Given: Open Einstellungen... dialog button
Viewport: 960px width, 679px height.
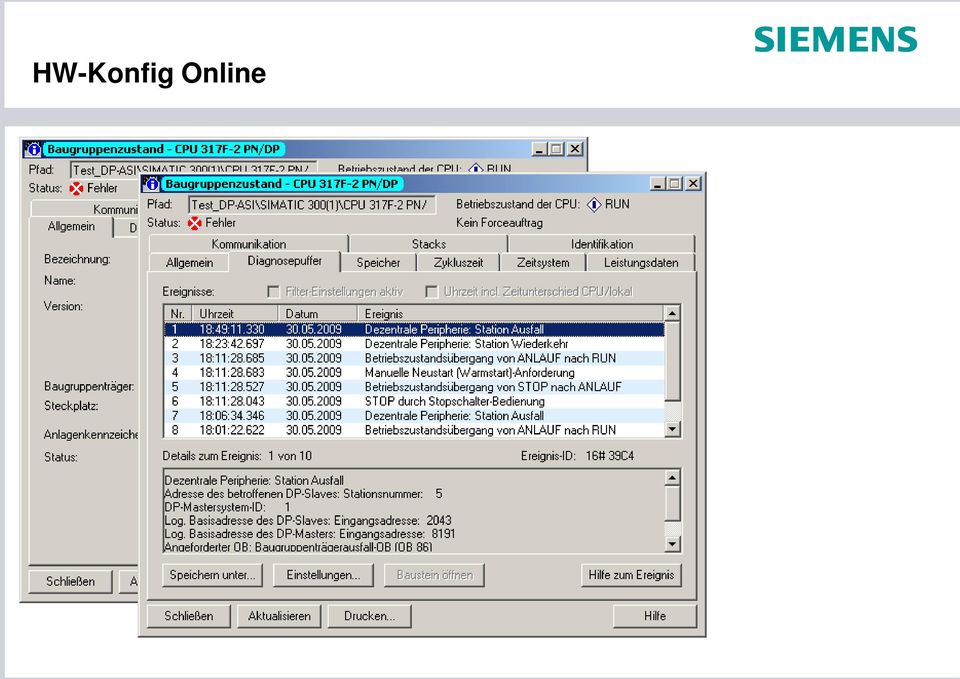Looking at the screenshot, I should click(x=323, y=575).
